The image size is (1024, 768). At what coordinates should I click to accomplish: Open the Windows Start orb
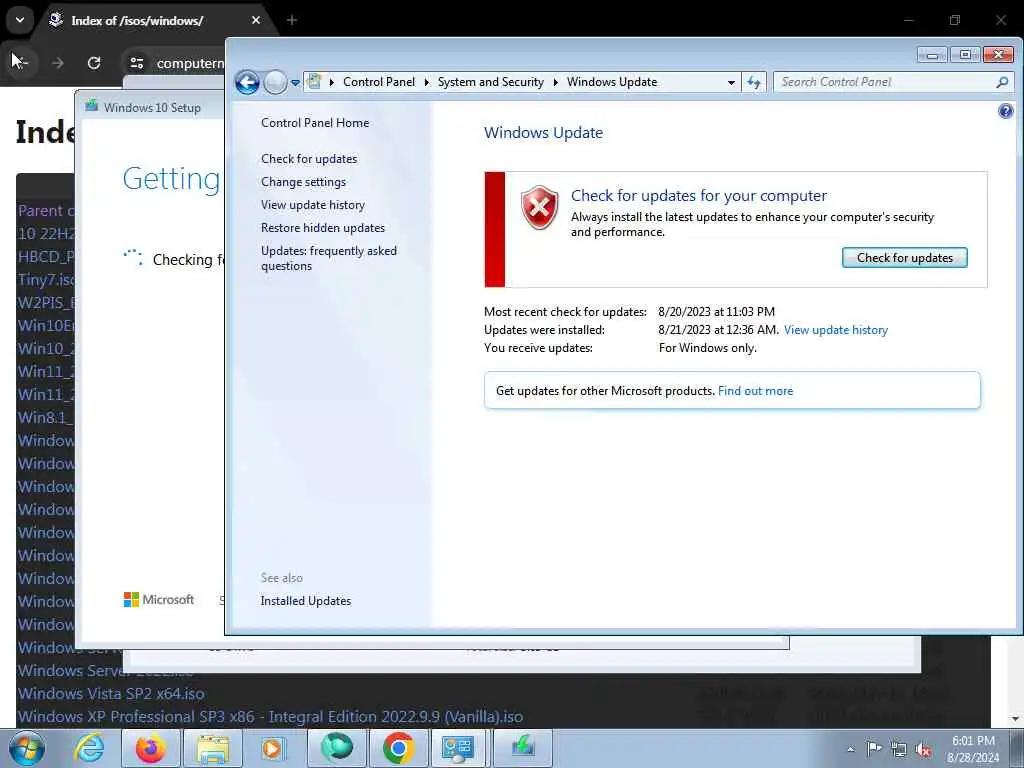pyautogui.click(x=27, y=748)
